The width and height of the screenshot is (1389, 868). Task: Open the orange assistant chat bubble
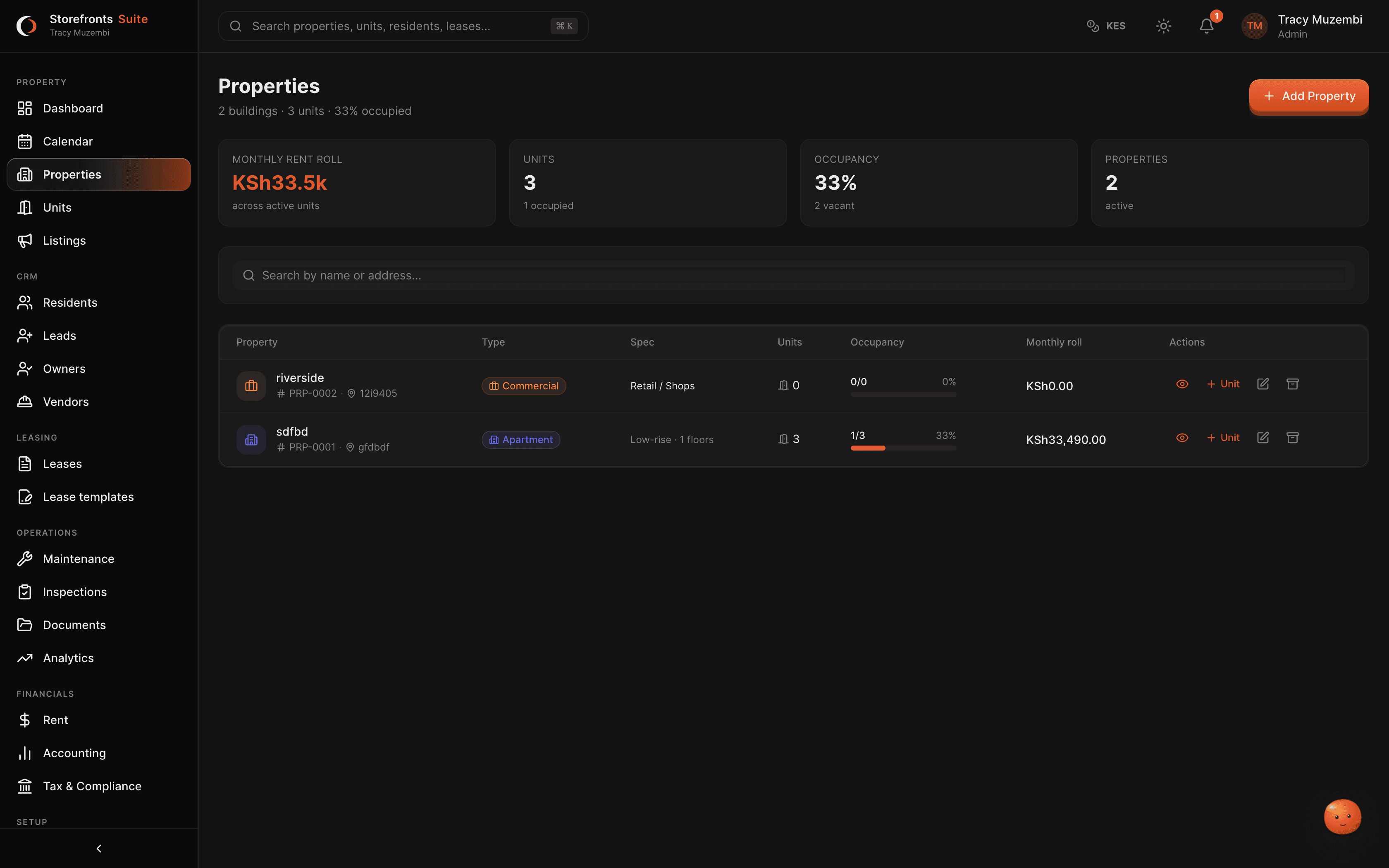click(x=1342, y=816)
